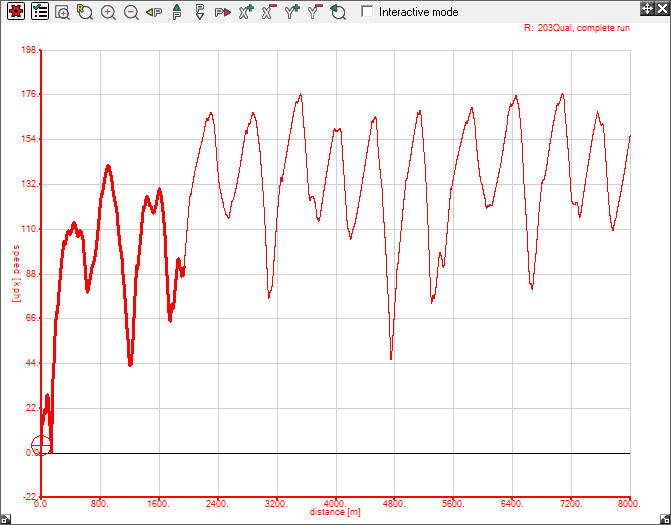This screenshot has height=525, width=671.
Task: Open the channel checklist icon
Action: [x=39, y=12]
